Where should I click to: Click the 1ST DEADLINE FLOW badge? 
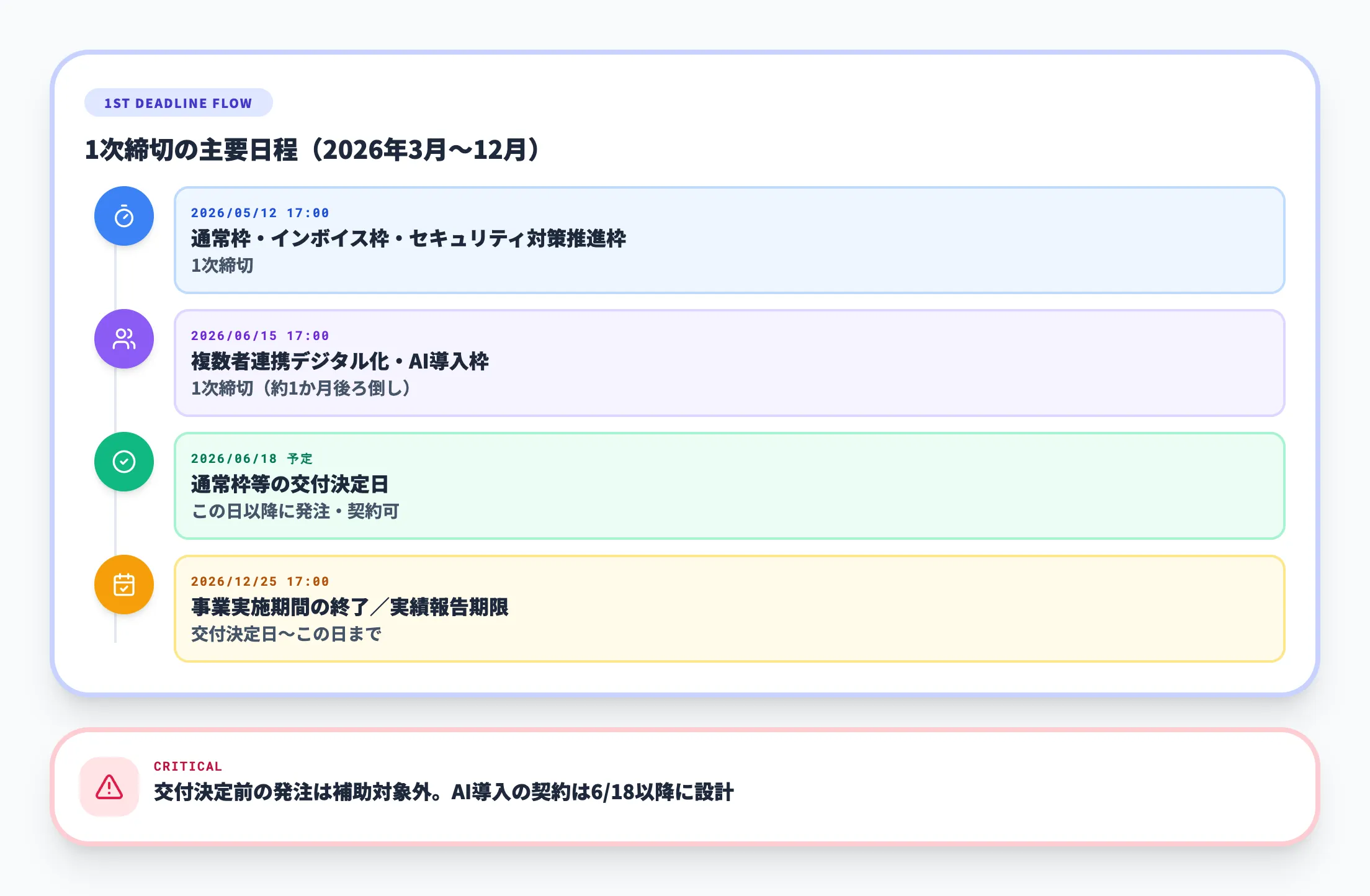178,103
